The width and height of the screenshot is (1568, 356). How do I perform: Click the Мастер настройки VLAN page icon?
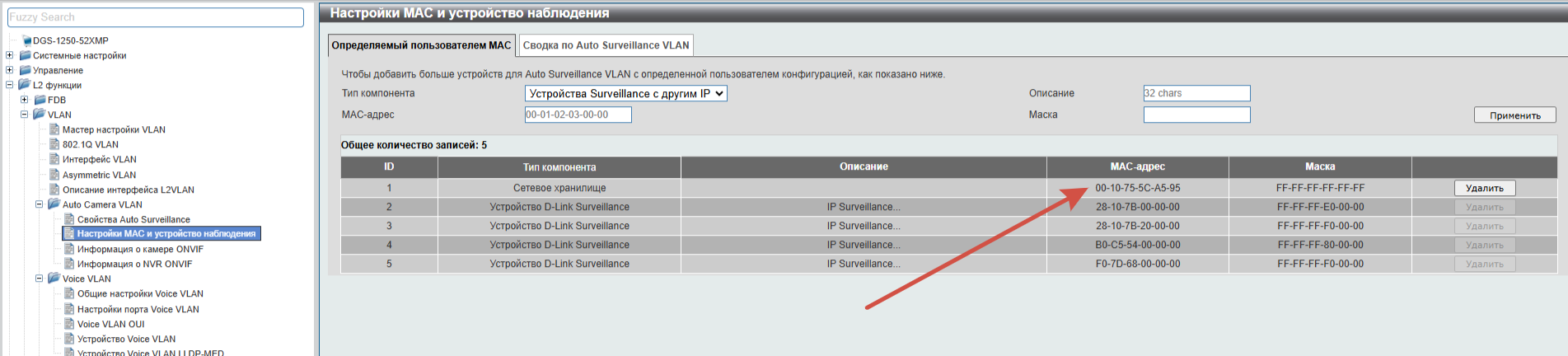54,129
